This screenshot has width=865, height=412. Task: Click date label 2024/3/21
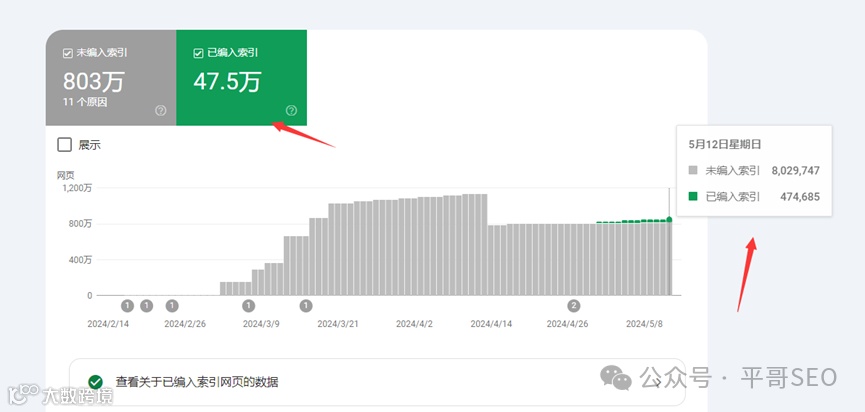click(x=338, y=324)
